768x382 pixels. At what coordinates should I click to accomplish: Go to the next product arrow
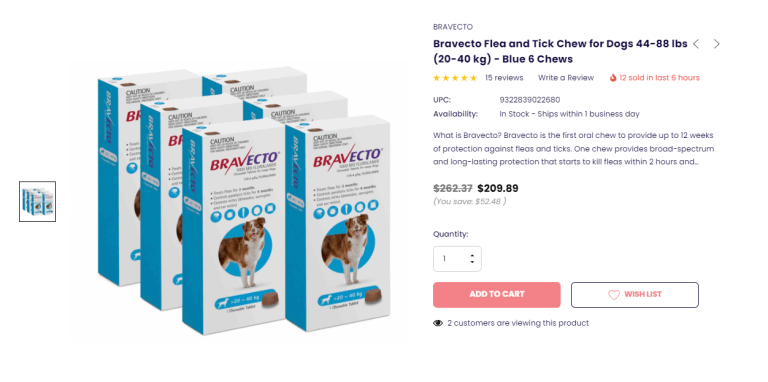point(717,44)
